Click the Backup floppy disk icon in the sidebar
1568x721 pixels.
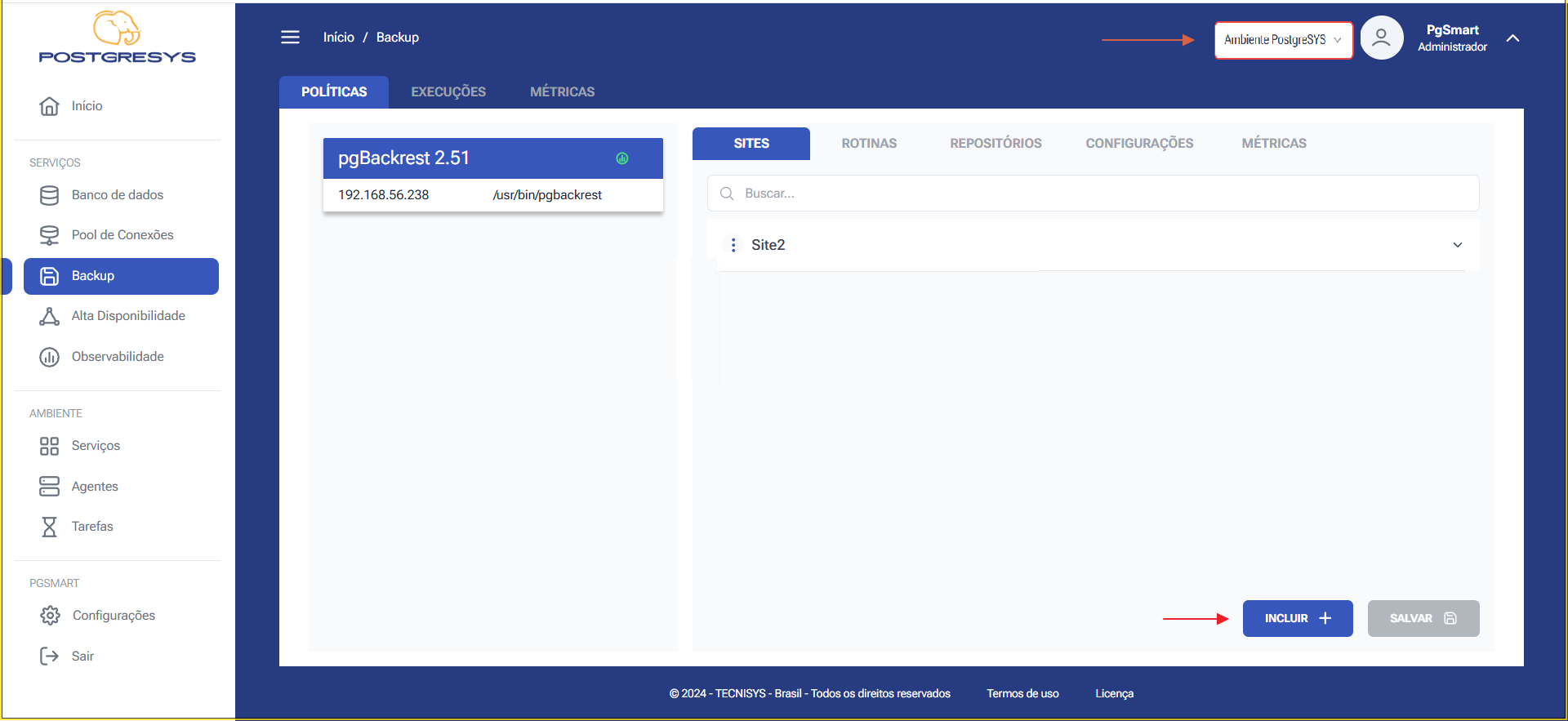pos(49,276)
